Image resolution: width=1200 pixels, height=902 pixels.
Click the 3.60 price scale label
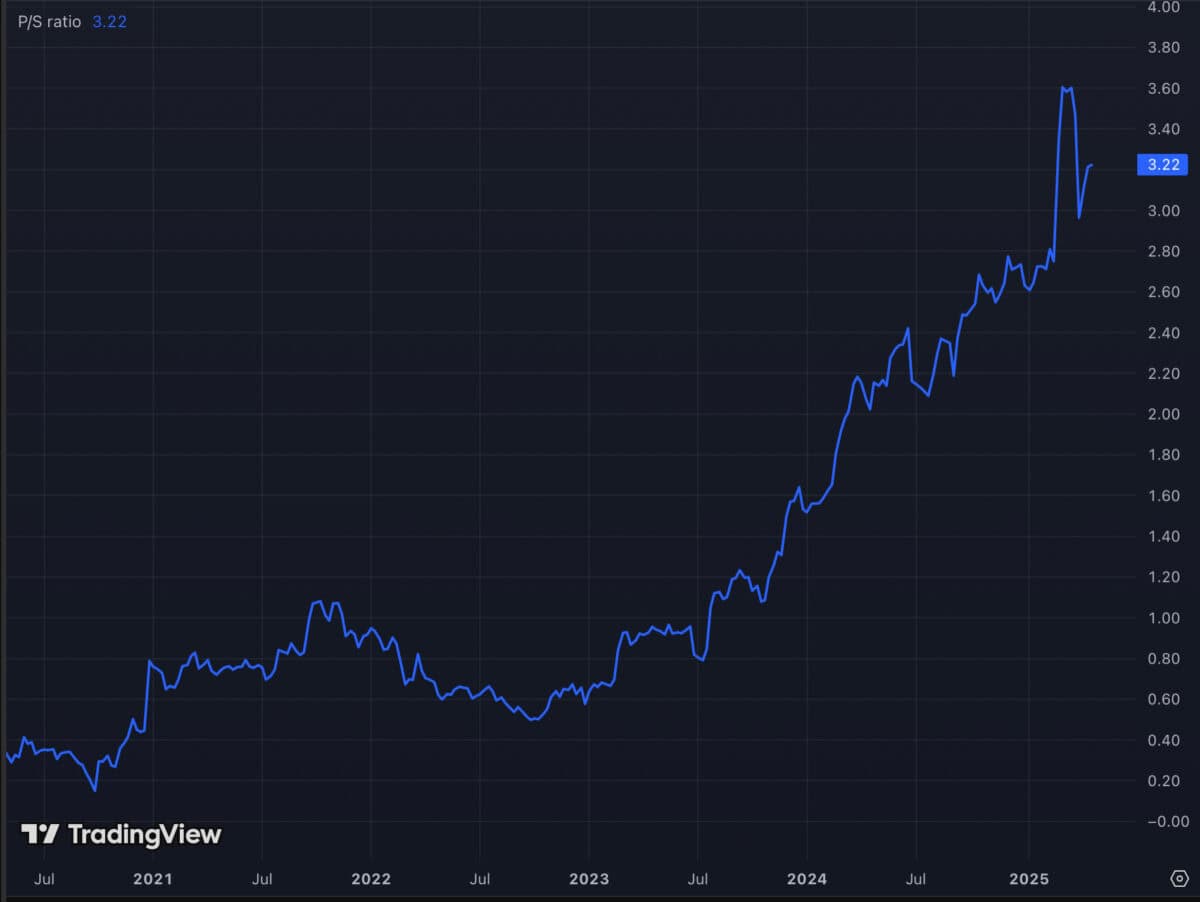1163,89
